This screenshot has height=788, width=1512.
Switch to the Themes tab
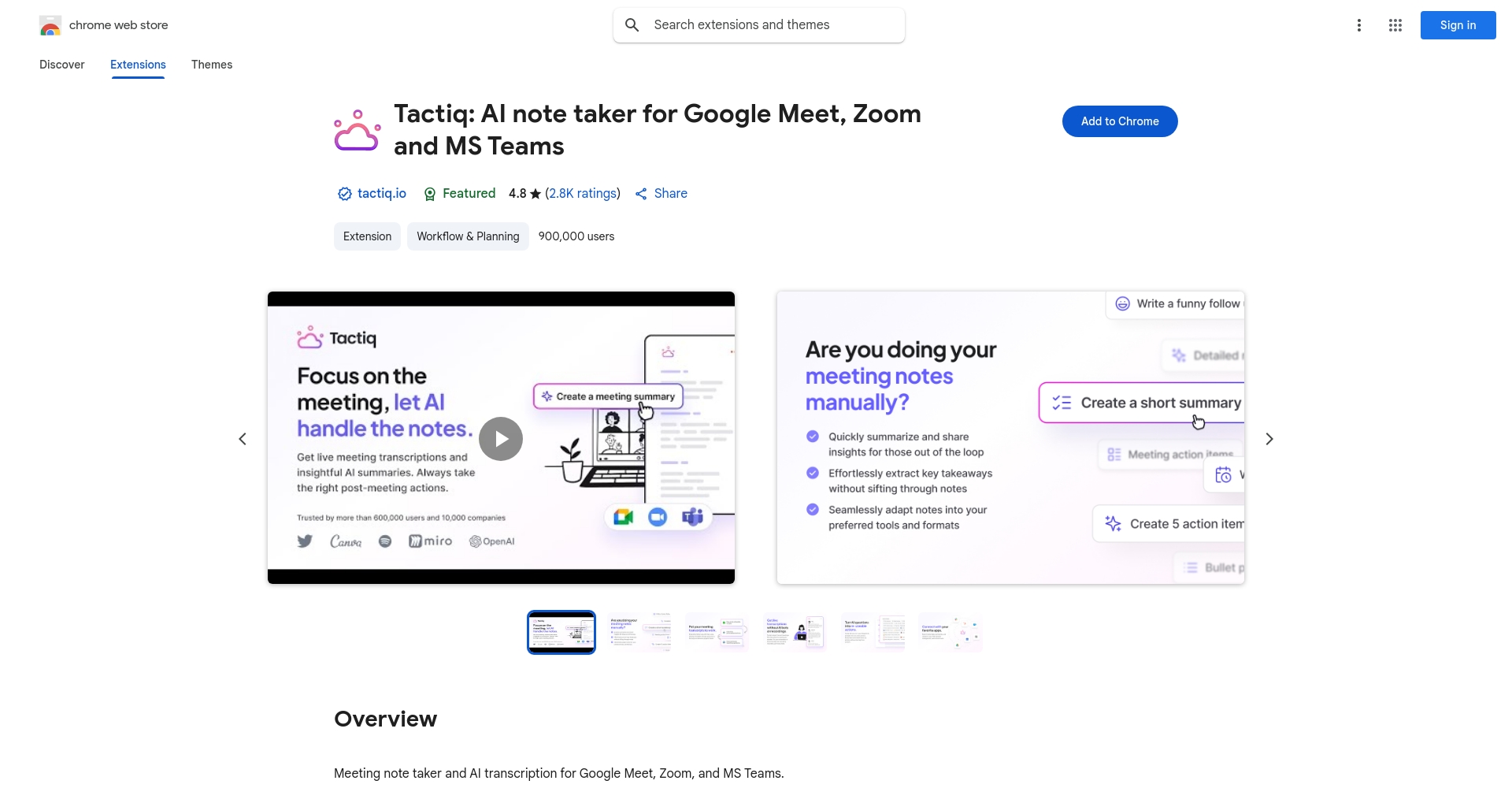coord(212,65)
